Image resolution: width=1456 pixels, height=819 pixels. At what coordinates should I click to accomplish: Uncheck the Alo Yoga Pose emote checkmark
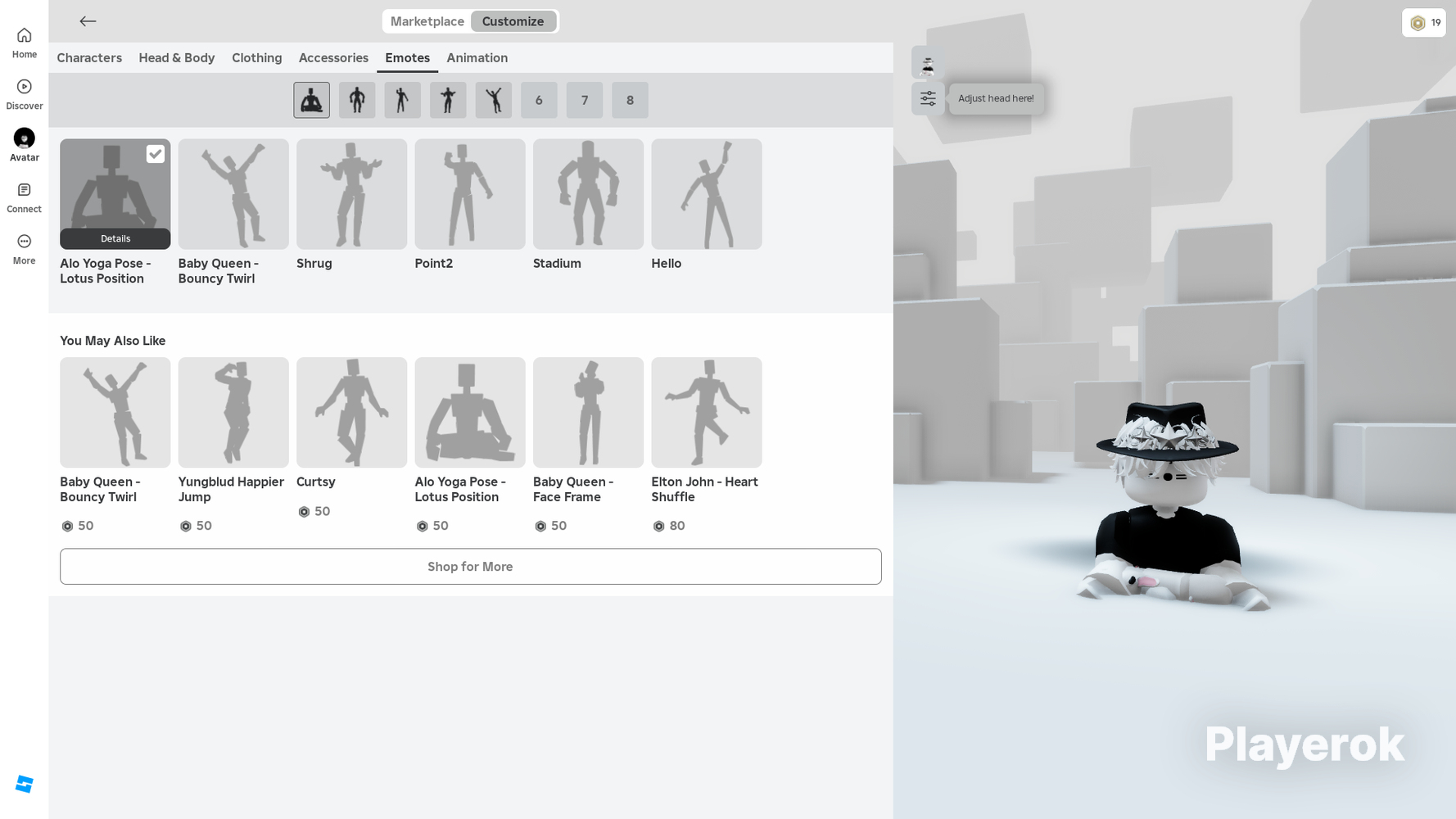156,154
